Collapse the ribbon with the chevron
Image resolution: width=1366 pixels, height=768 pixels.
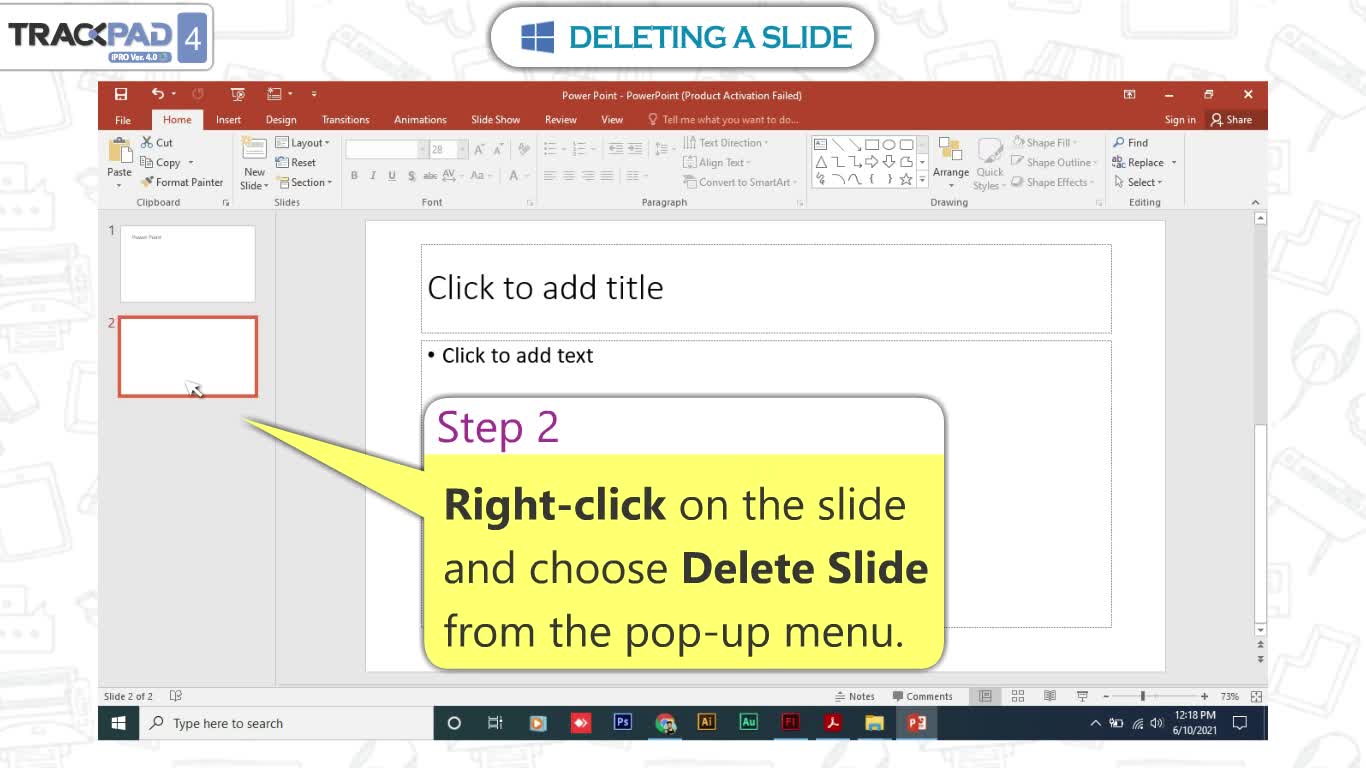pyautogui.click(x=1256, y=203)
